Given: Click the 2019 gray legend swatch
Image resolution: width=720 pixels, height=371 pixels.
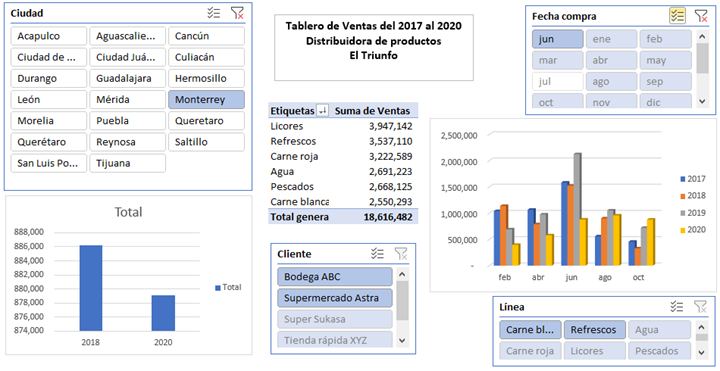Looking at the screenshot, I should 683,213.
